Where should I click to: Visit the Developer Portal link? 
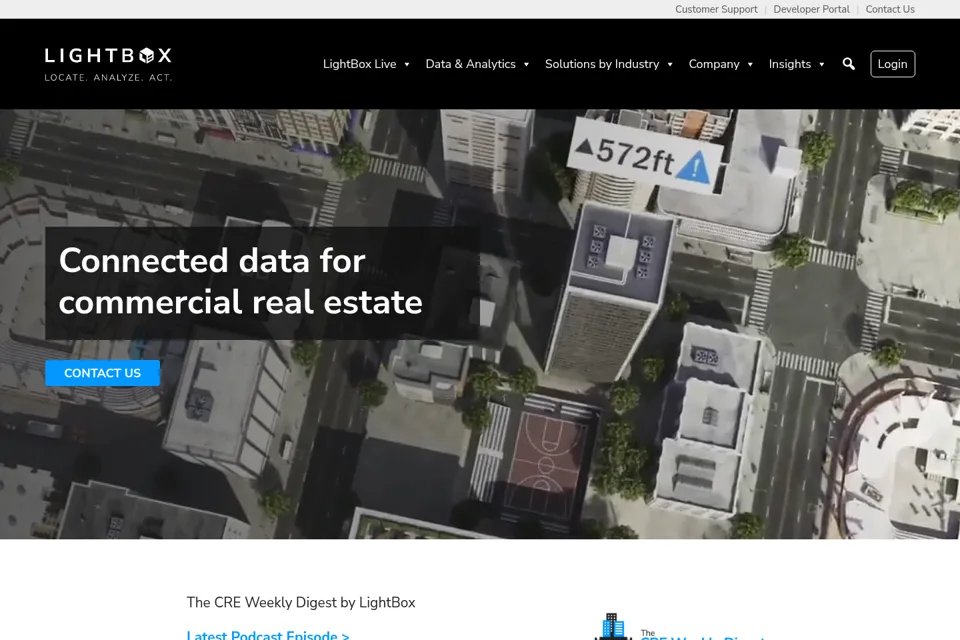tap(811, 9)
